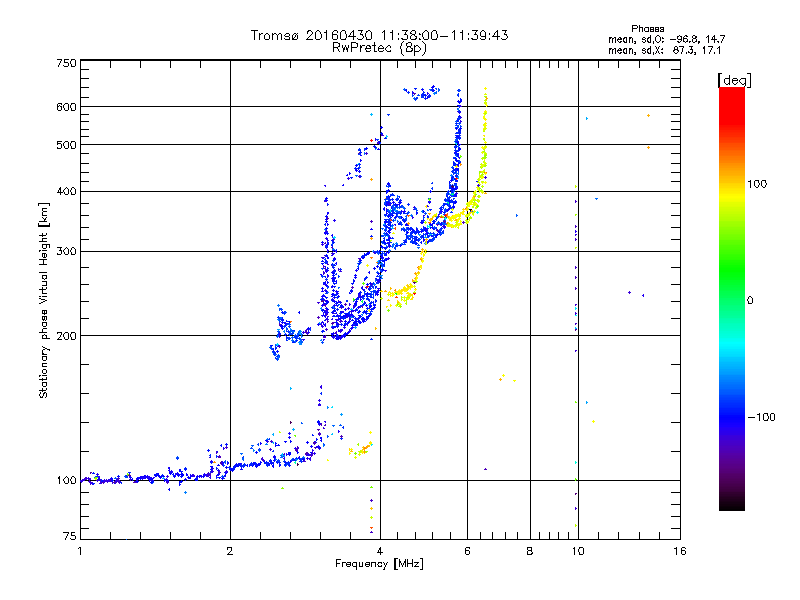The width and height of the screenshot is (800, 600).
Task: Click the small yellow-orange cluster near 4 MHz, 115 km
Action: point(361,450)
